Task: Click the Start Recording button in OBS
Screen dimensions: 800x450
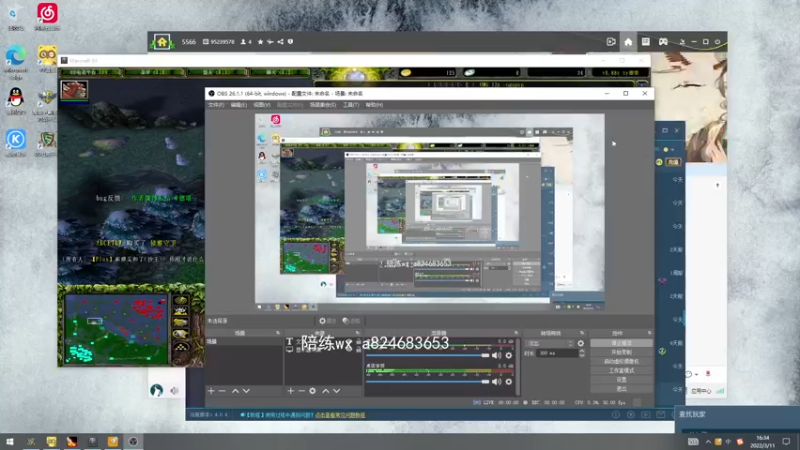Action: [621, 352]
